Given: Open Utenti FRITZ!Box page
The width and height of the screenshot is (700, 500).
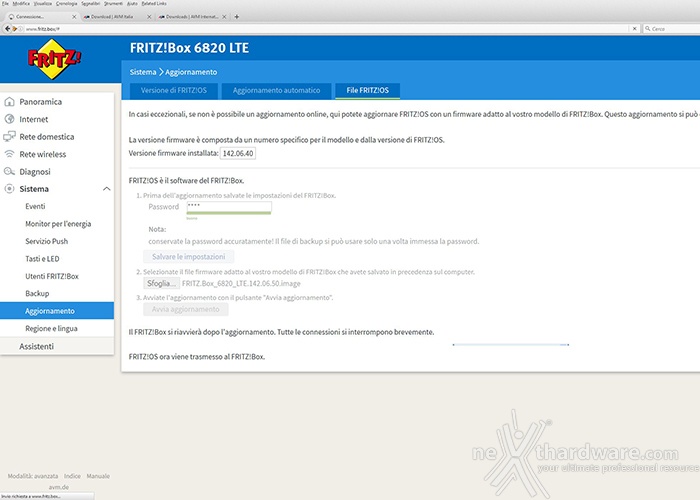Looking at the screenshot, I should (52, 276).
